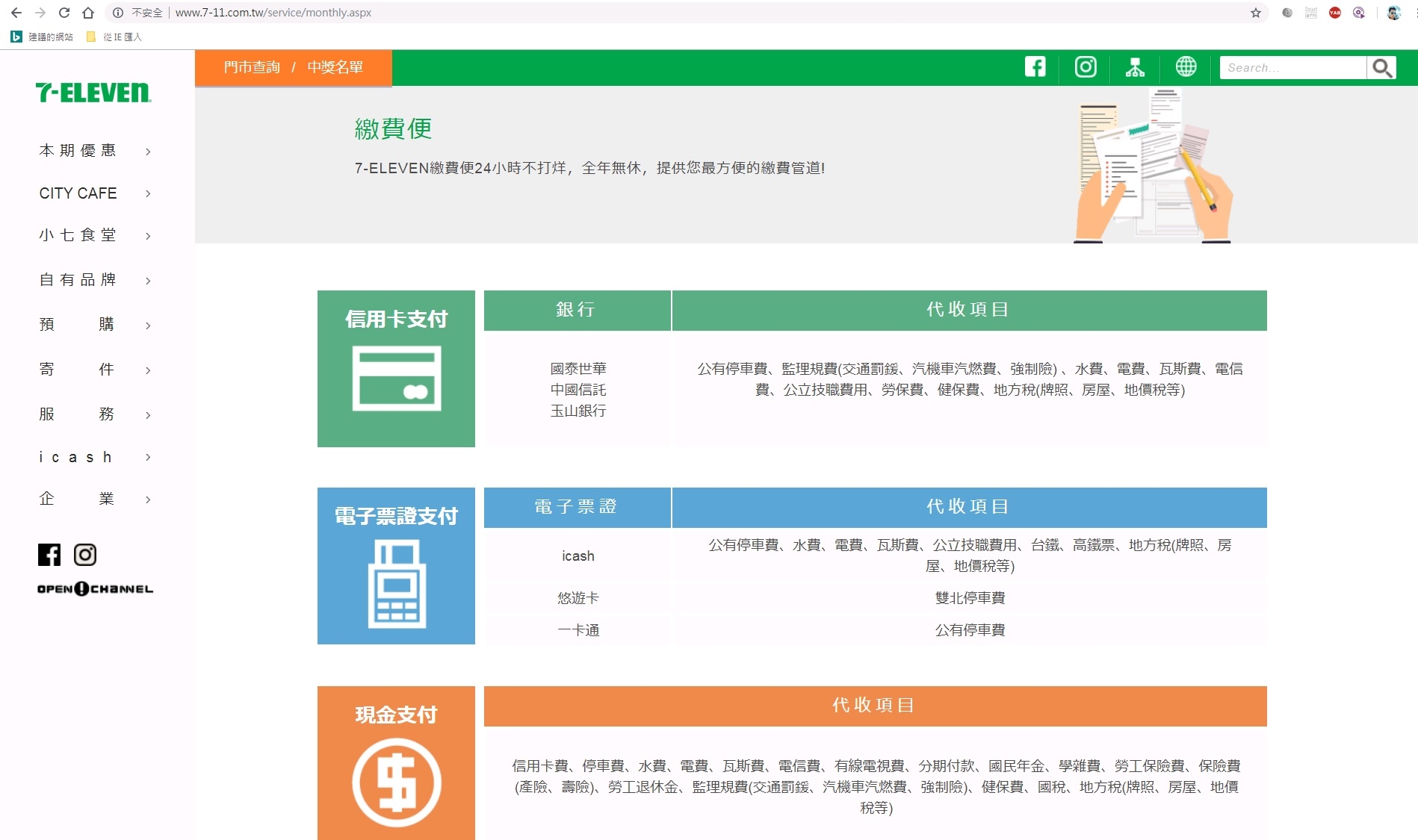Open the 門市查詢 link
This screenshot has height=840, width=1418.
click(x=252, y=67)
